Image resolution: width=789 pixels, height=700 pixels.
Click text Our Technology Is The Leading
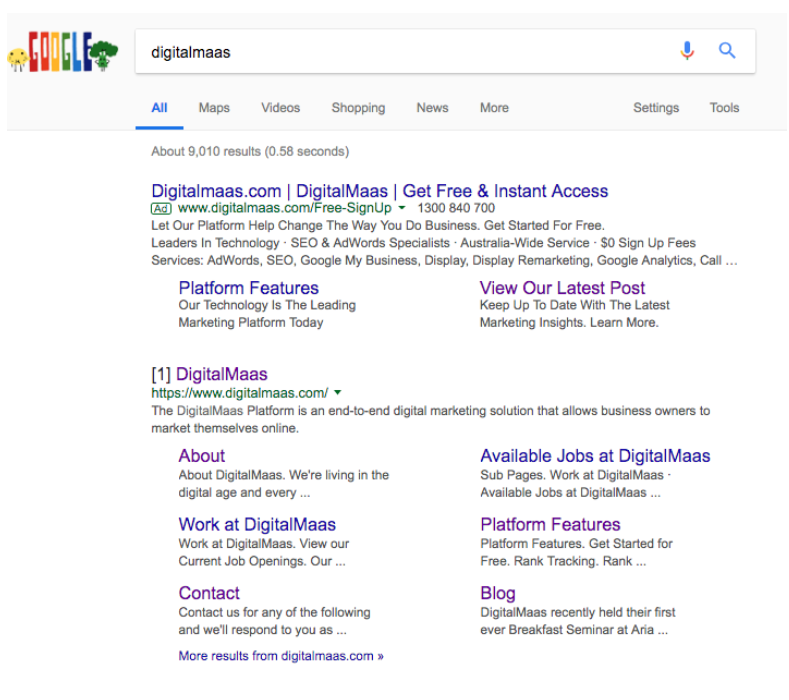(267, 305)
